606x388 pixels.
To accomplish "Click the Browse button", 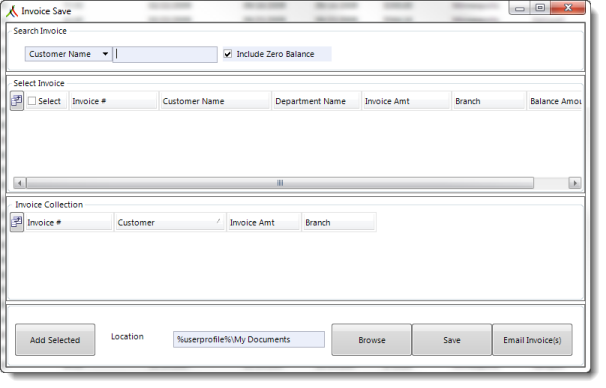I will pos(372,340).
